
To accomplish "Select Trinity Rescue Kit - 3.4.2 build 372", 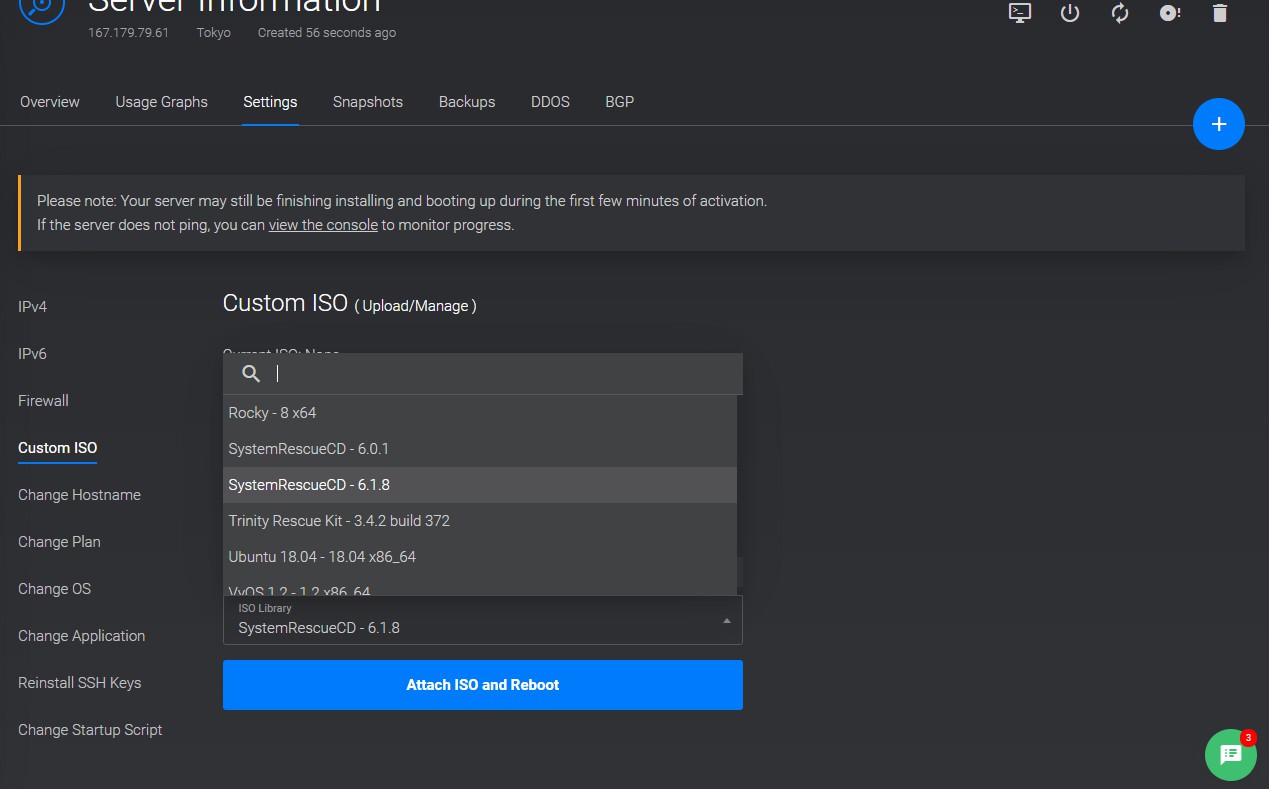I will tap(480, 521).
